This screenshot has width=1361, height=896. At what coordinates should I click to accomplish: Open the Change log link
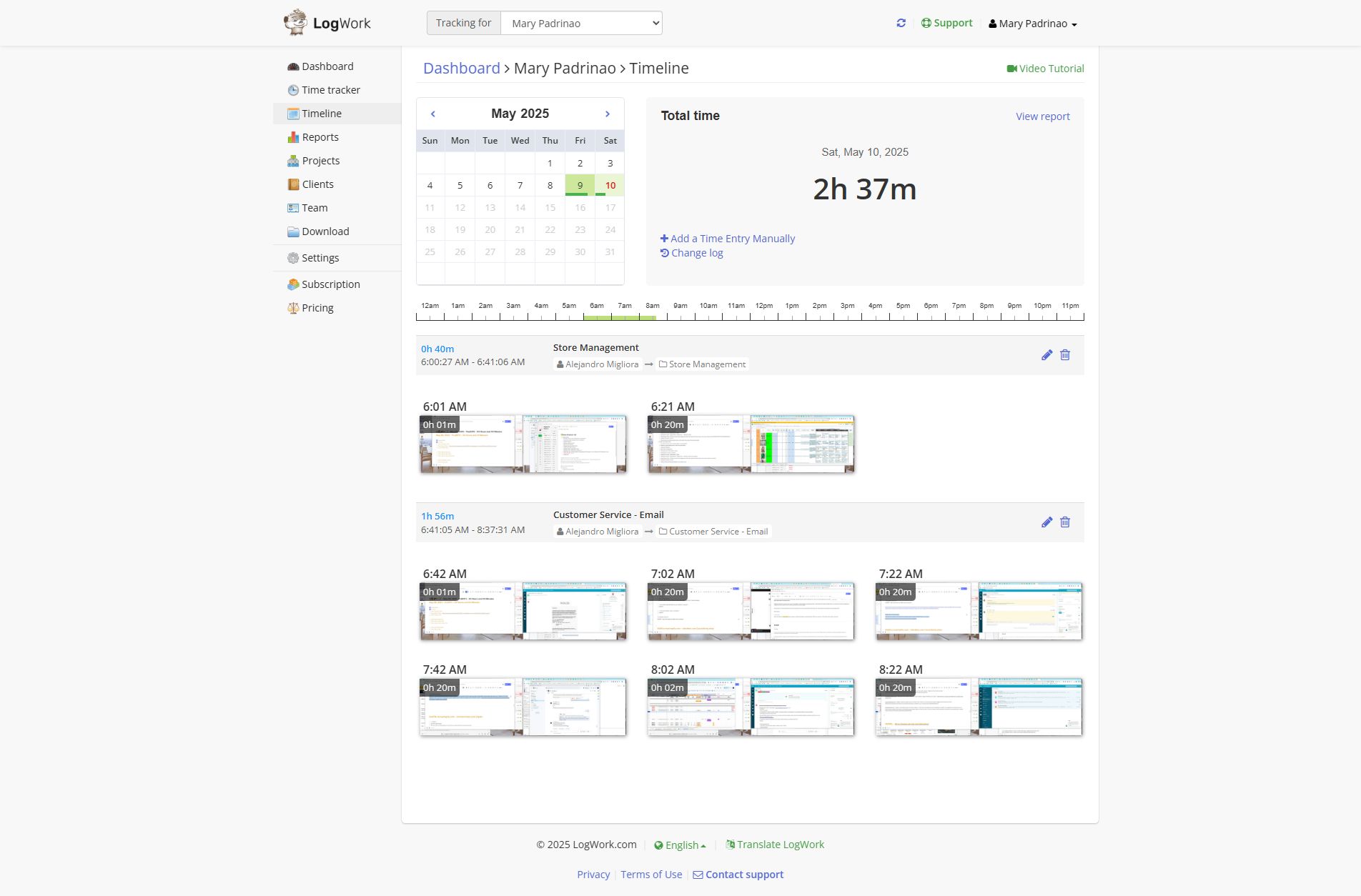pyautogui.click(x=691, y=253)
